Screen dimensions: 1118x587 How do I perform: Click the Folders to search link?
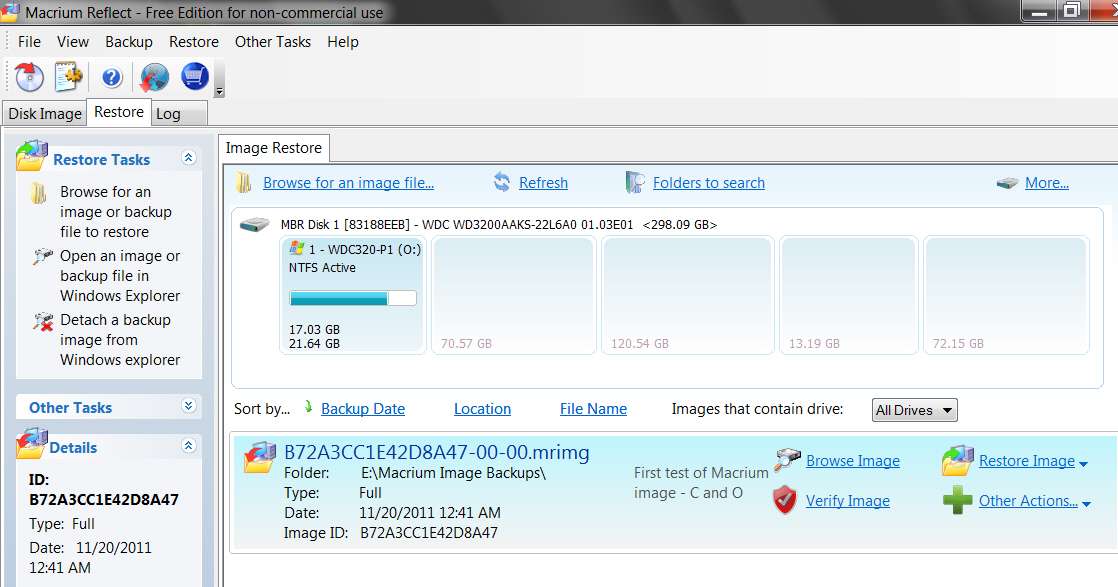[709, 183]
